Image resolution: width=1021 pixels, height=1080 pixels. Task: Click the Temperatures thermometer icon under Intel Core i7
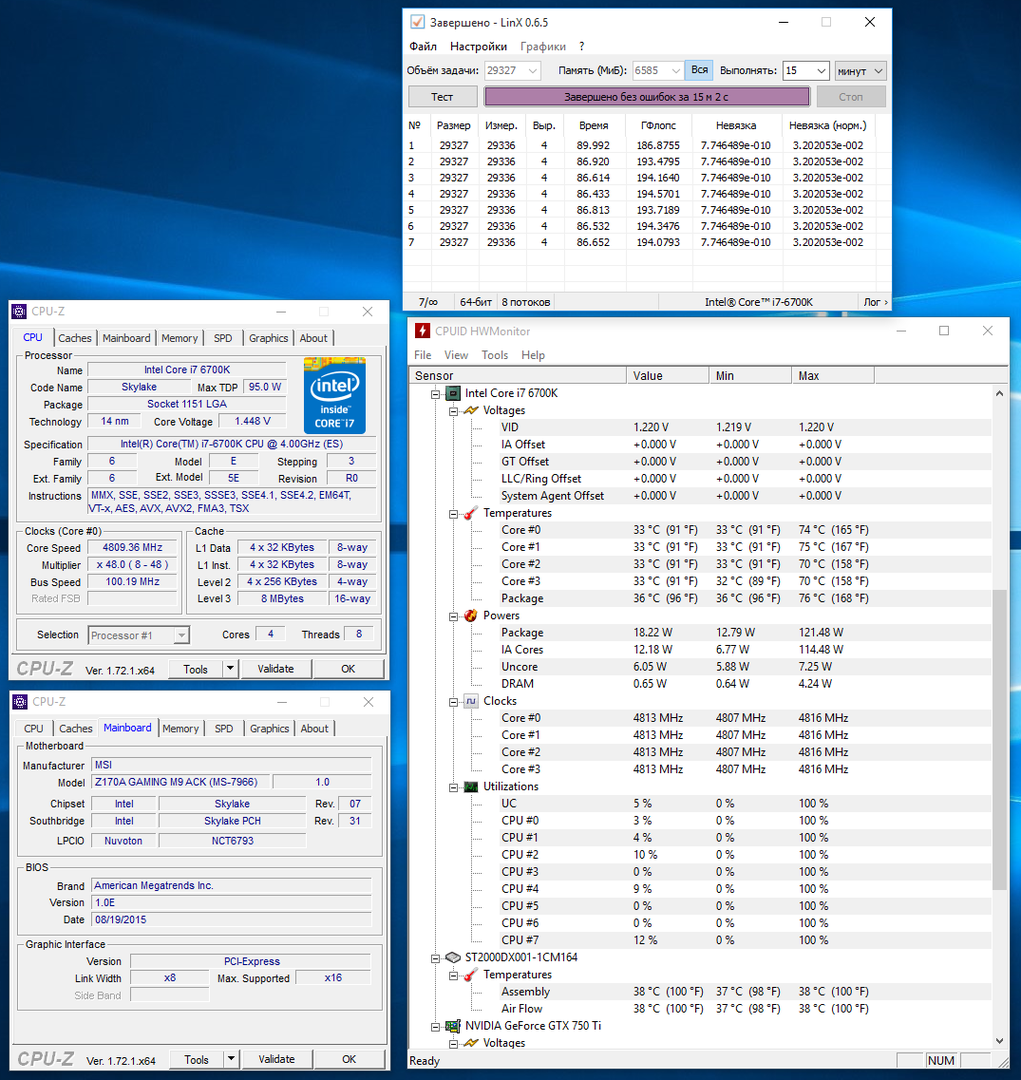[470, 513]
